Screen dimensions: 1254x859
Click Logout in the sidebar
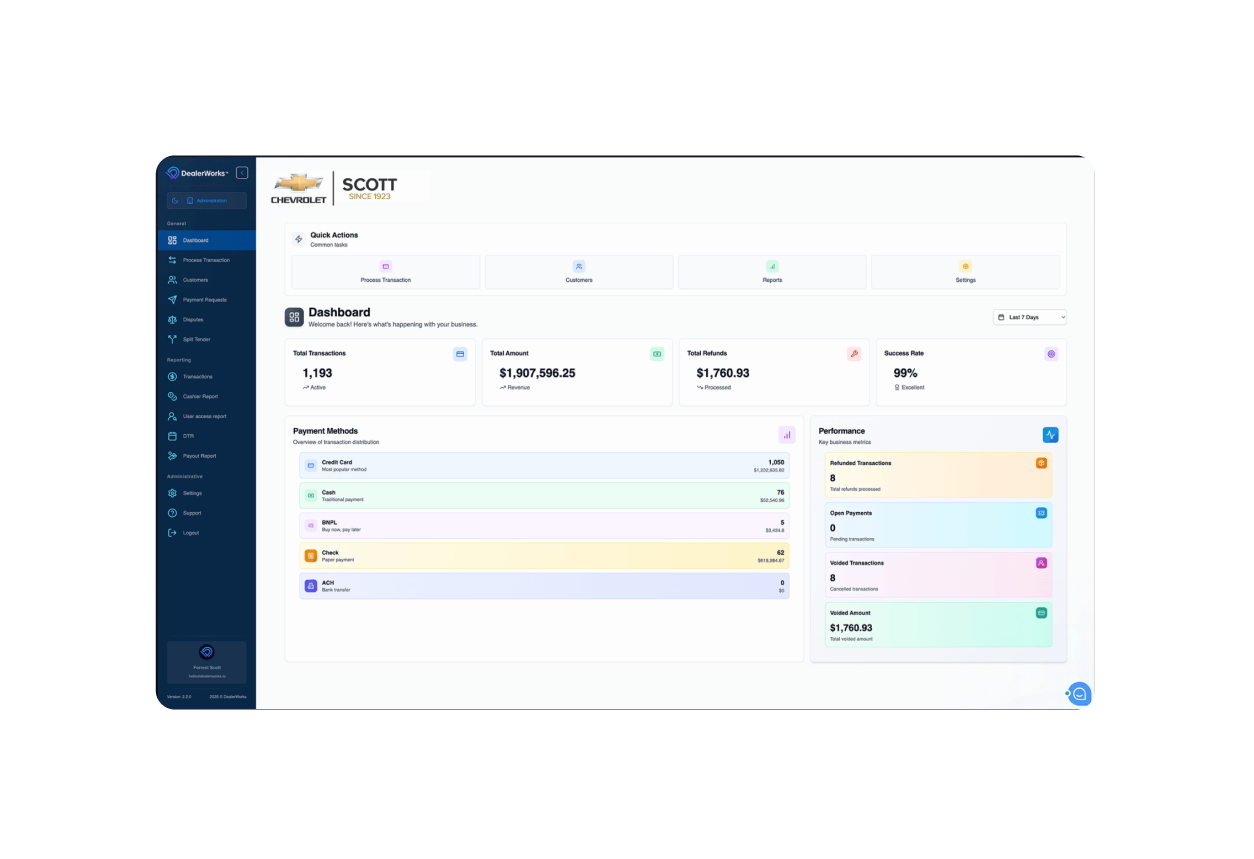[x=207, y=533]
